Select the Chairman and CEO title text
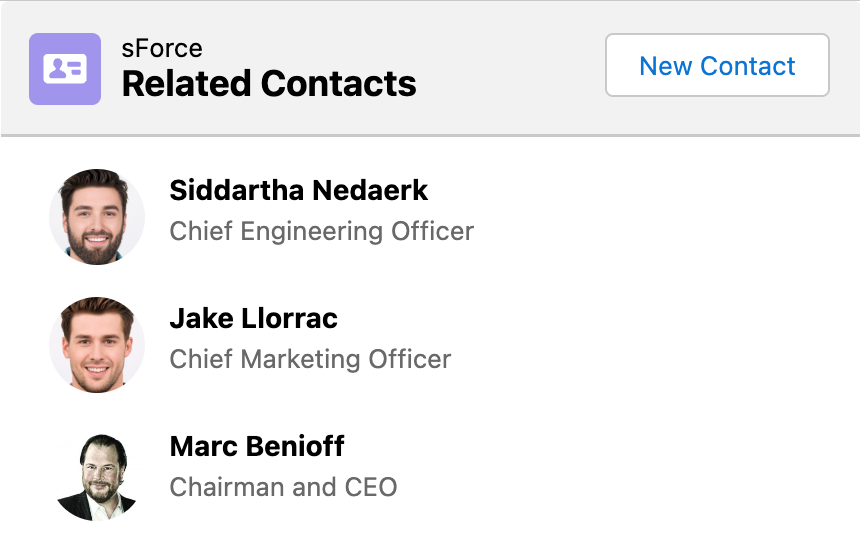This screenshot has width=860, height=556. (x=283, y=487)
